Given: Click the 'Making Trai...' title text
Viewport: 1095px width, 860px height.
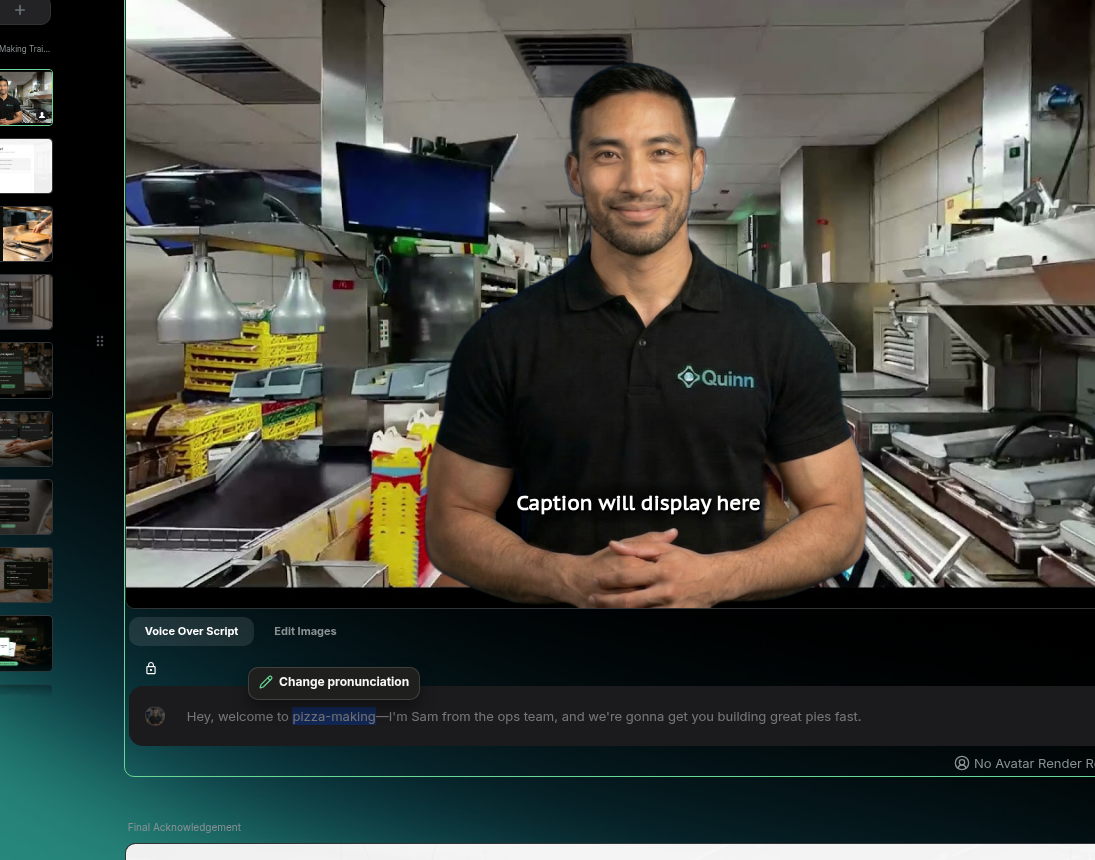Looking at the screenshot, I should pyautogui.click(x=25, y=49).
